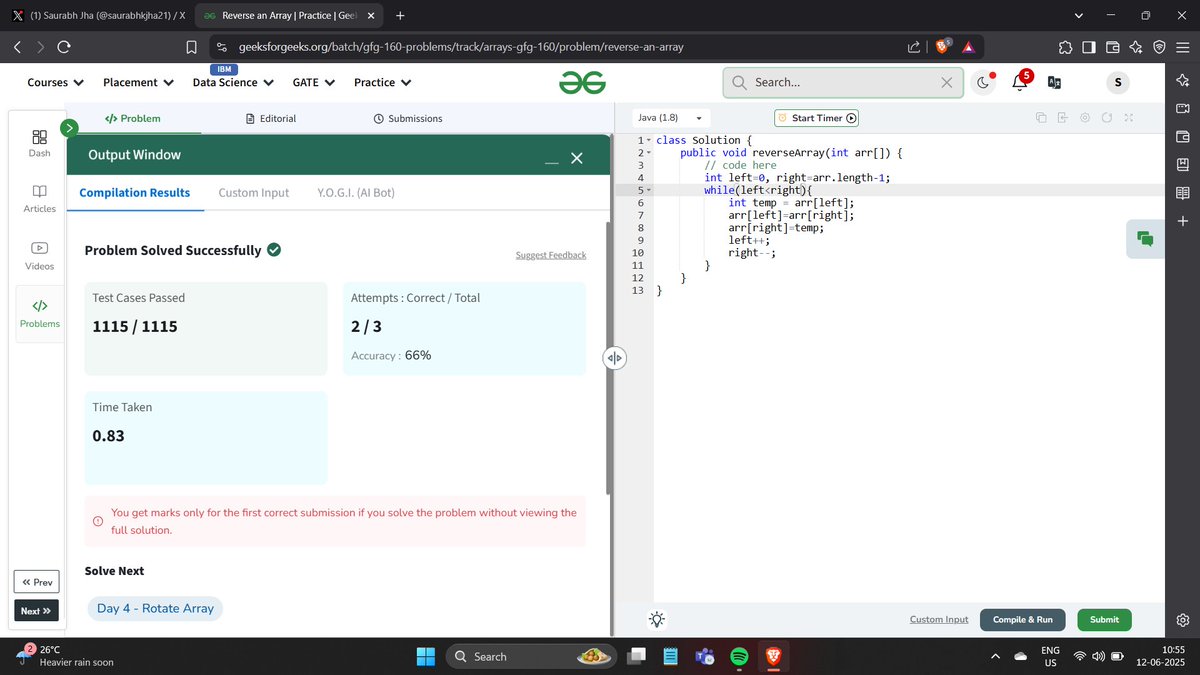Expand the Practice dropdown

(x=382, y=82)
